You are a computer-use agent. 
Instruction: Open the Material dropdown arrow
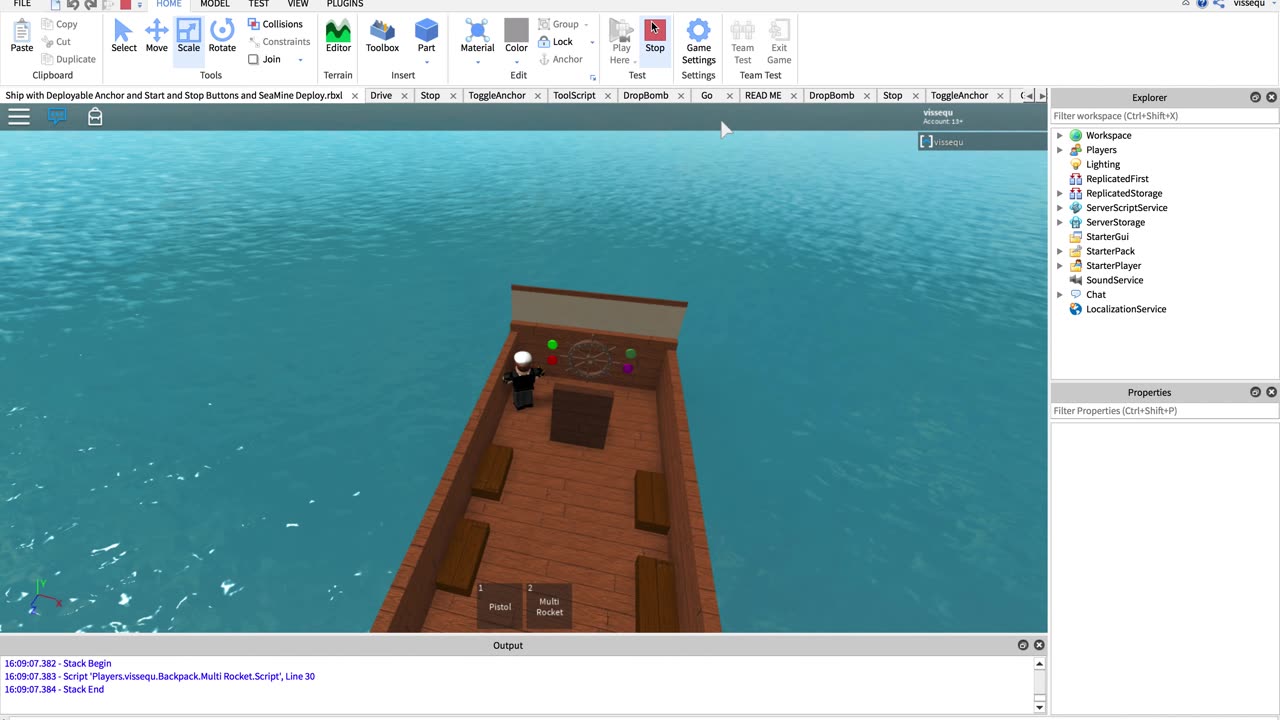tap(477, 62)
